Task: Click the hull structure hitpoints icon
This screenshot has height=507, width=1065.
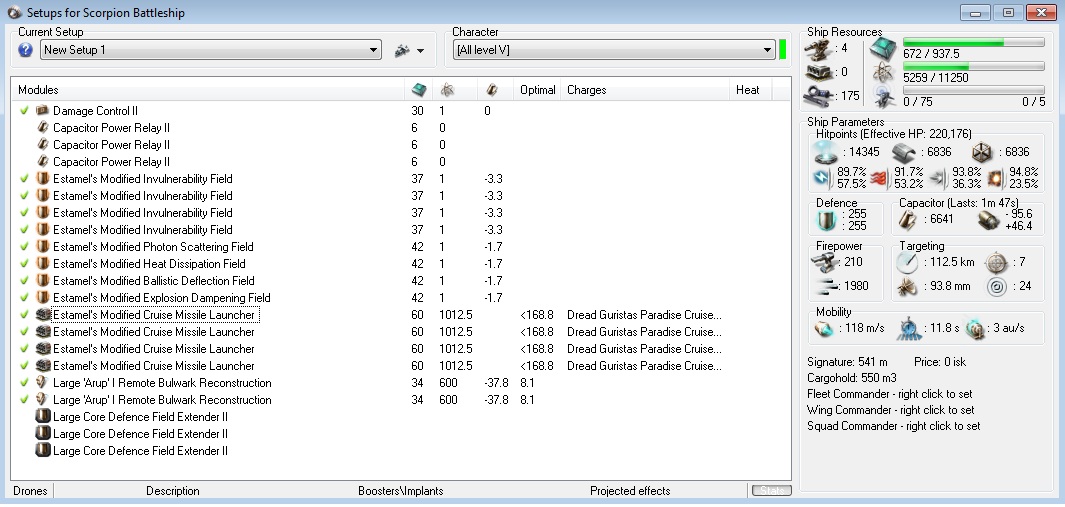Action: tap(982, 152)
